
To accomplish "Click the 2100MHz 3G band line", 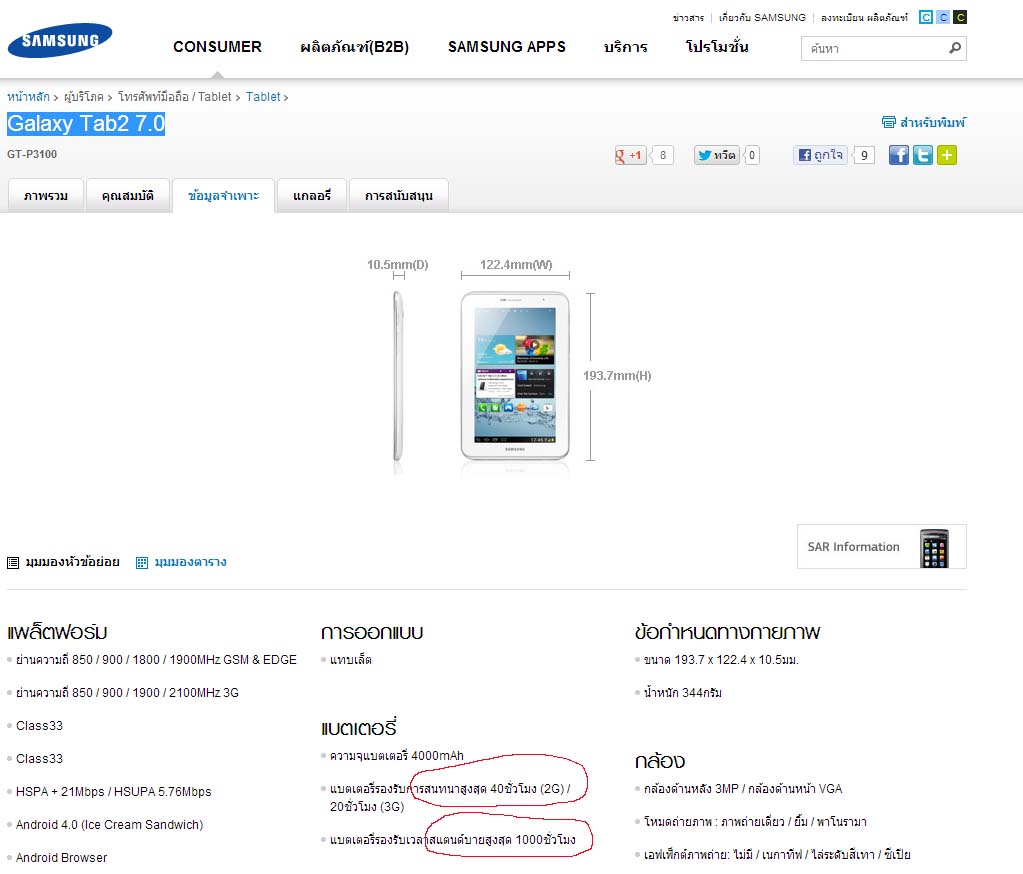I will click(x=127, y=692).
